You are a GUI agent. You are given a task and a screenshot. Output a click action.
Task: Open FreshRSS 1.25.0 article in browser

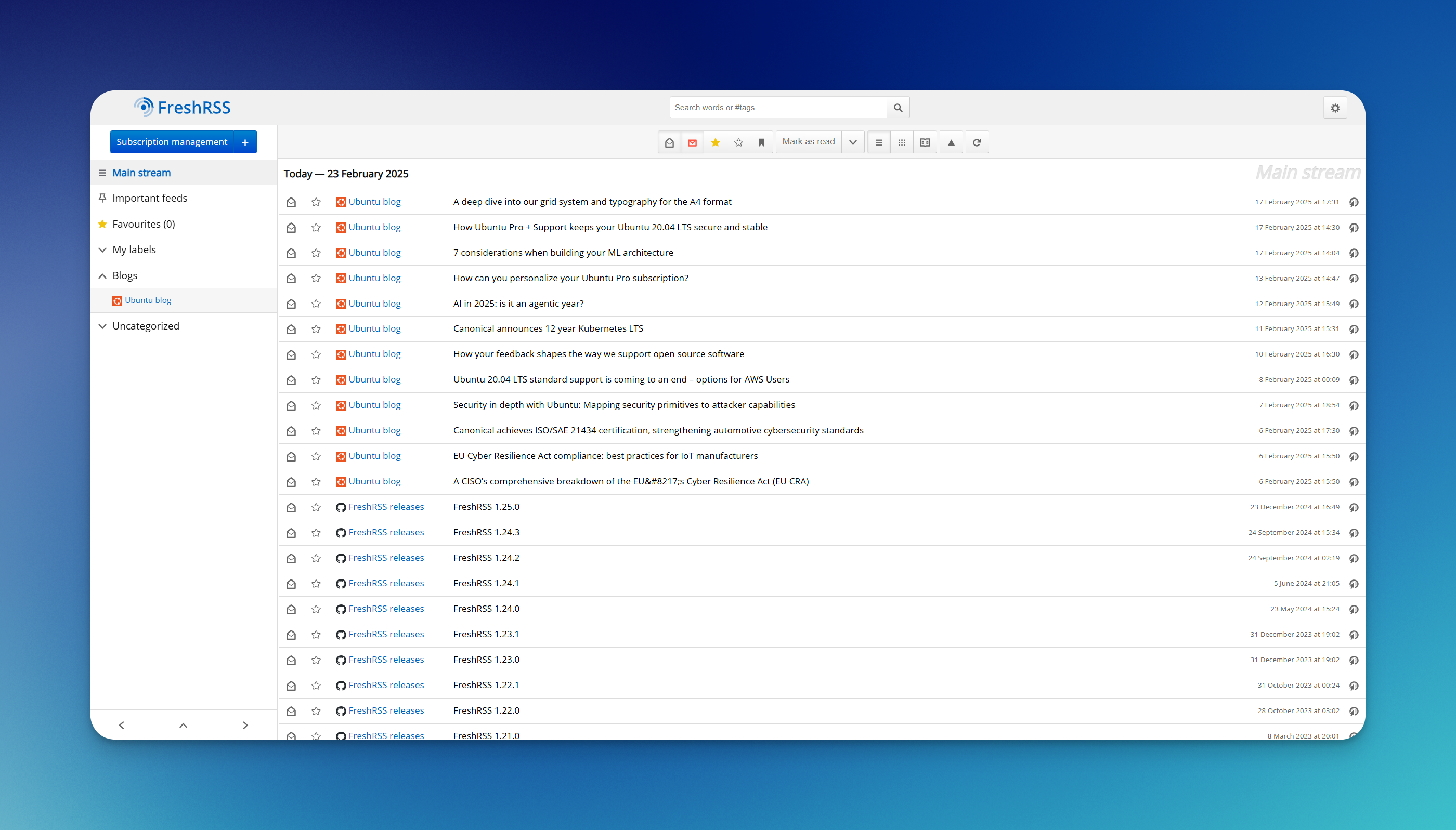click(x=1354, y=507)
